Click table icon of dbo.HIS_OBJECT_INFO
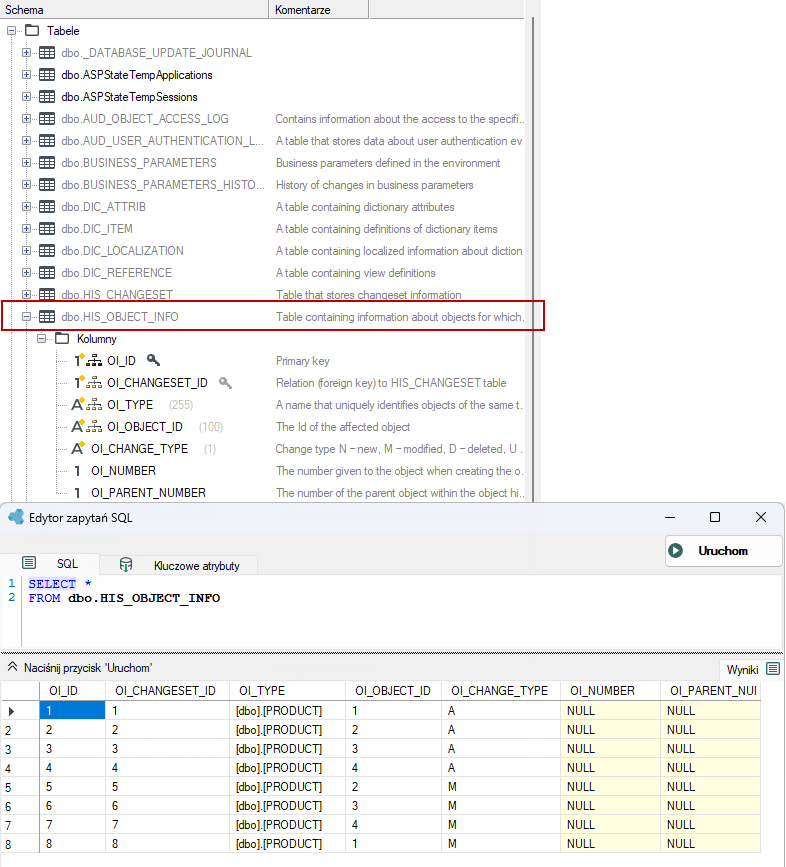 (47, 317)
